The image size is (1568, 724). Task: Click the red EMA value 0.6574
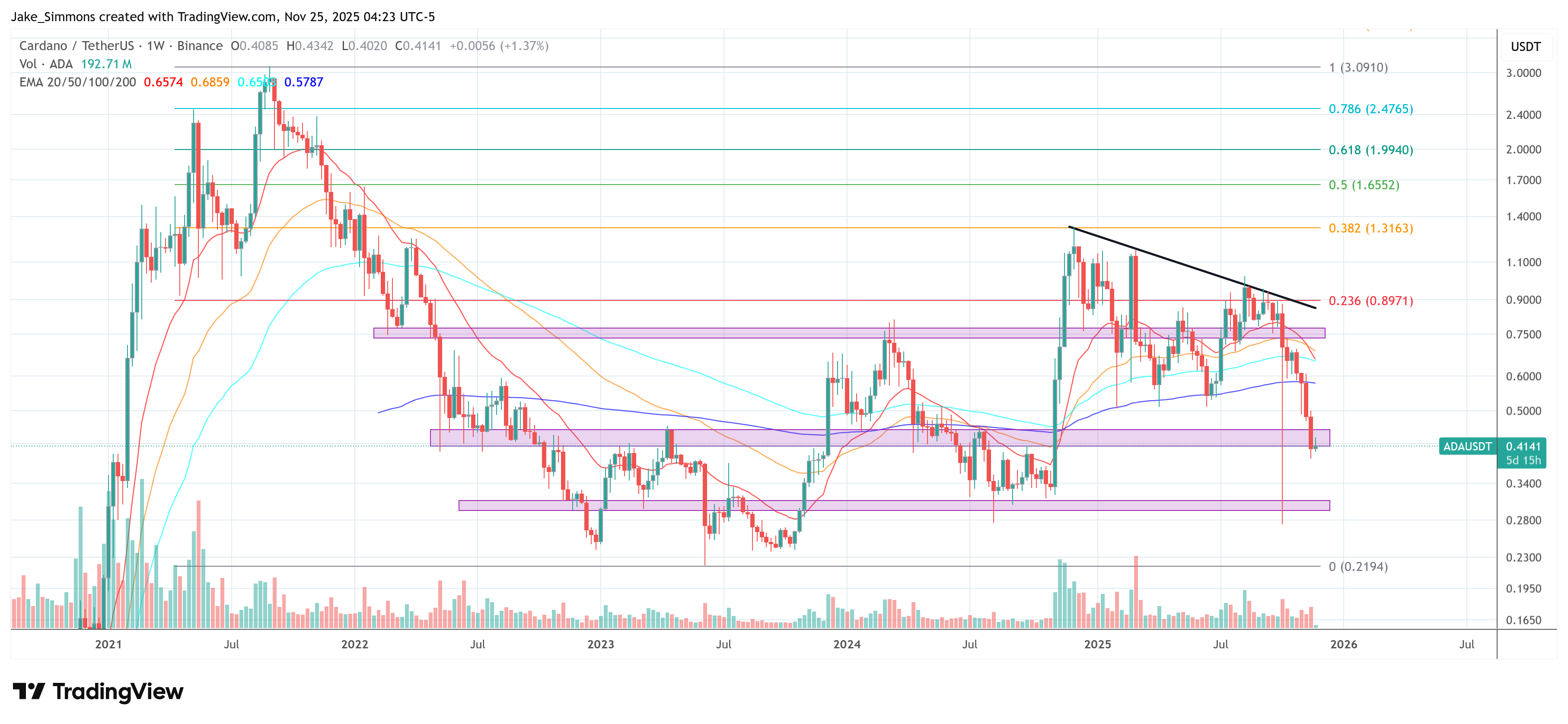163,82
